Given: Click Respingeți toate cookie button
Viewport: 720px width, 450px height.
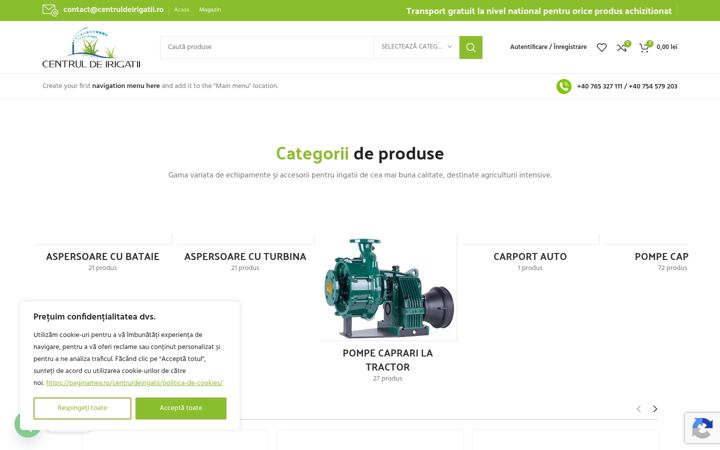Looking at the screenshot, I should point(82,408).
